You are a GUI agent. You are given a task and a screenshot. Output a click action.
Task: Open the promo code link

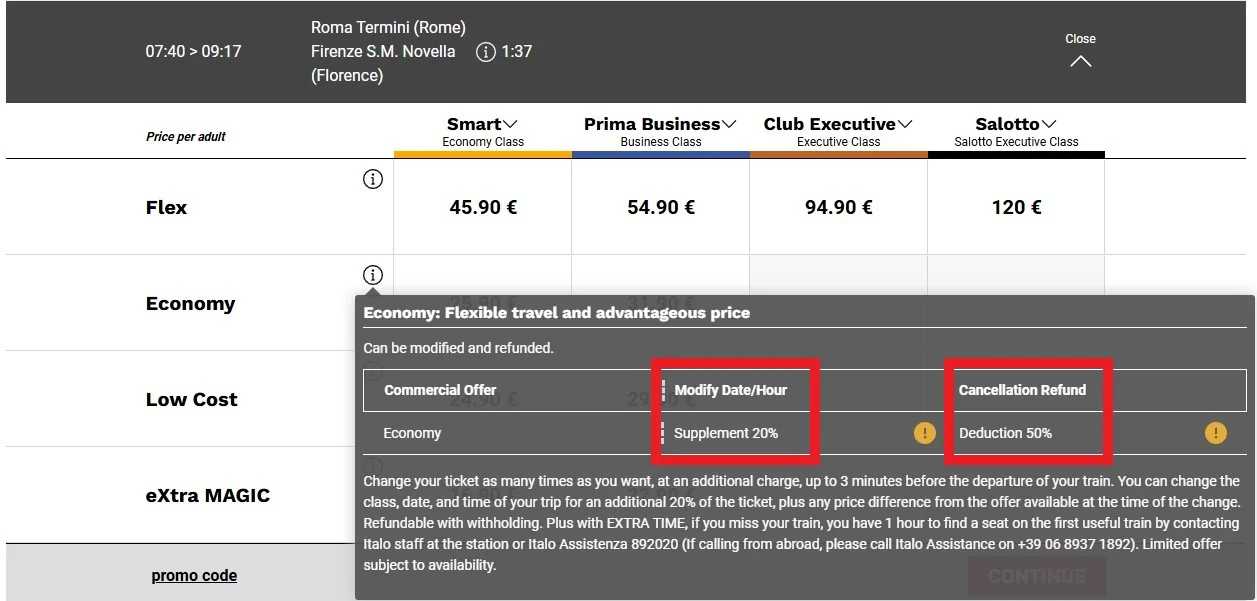(x=194, y=575)
